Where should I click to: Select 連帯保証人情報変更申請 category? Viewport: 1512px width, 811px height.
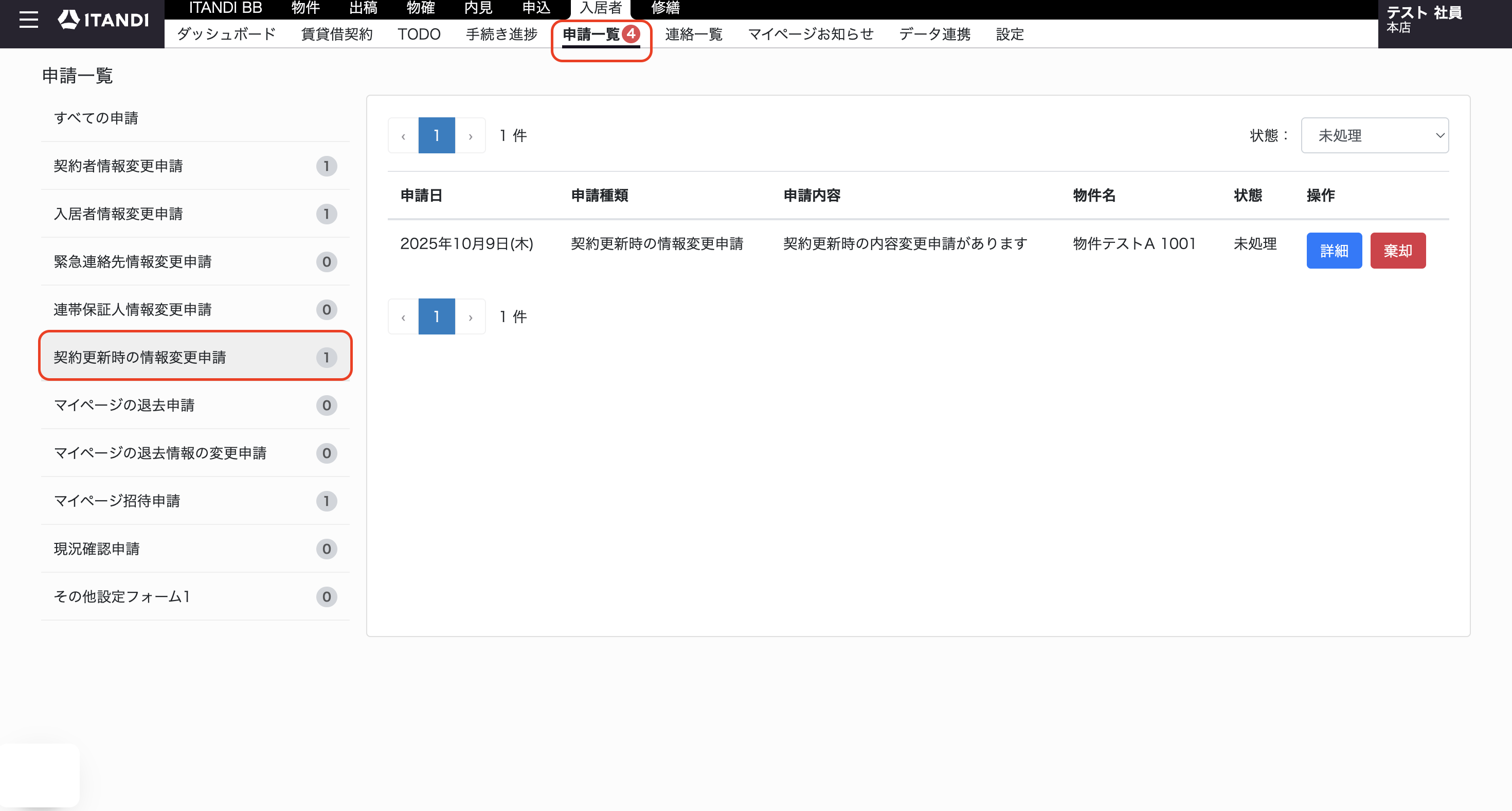pos(195,309)
